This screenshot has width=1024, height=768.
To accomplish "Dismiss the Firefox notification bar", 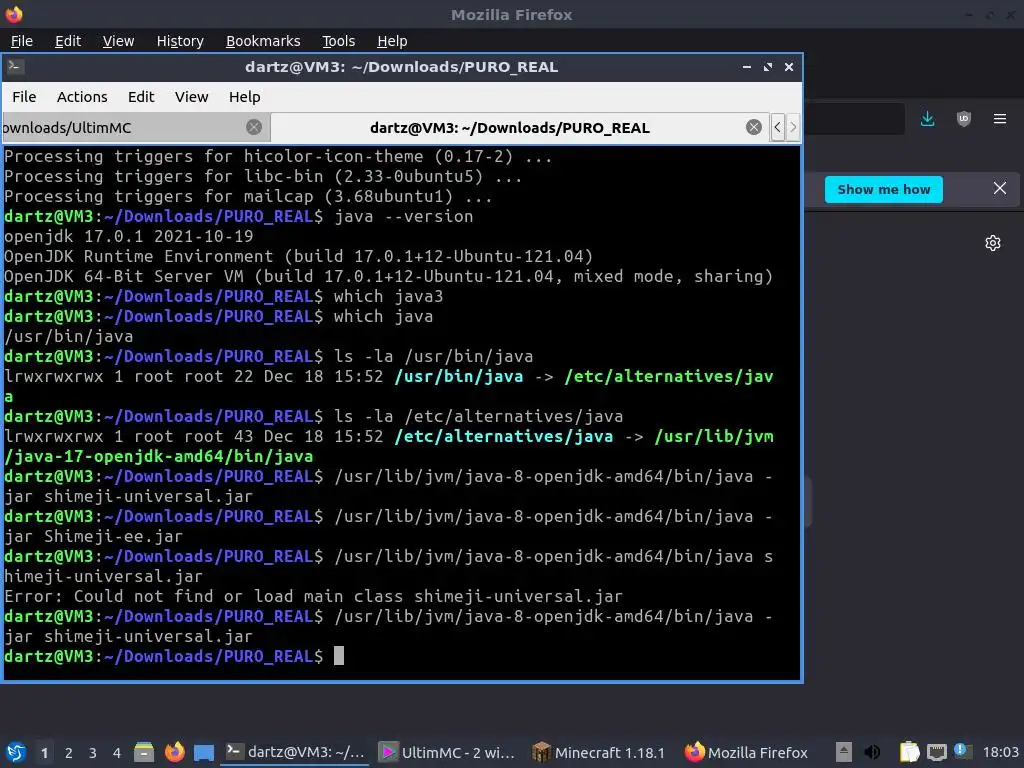I will [x=1000, y=188].
